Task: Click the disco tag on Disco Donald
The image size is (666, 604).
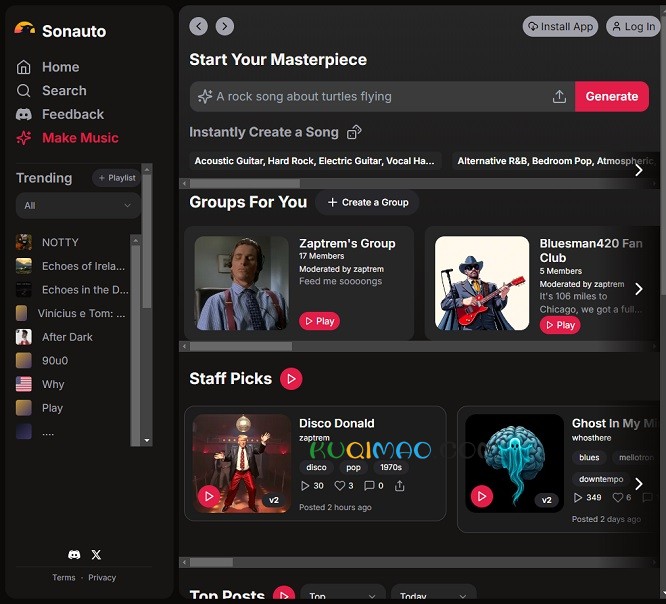Action: 316,467
